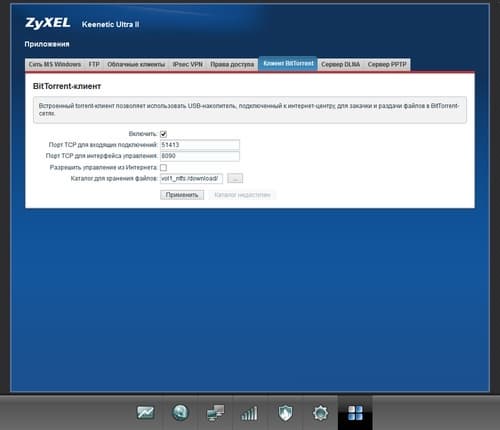The height and width of the screenshot is (430, 500).
Task: Select the Клиент BitTorrent tab
Action: 288,64
